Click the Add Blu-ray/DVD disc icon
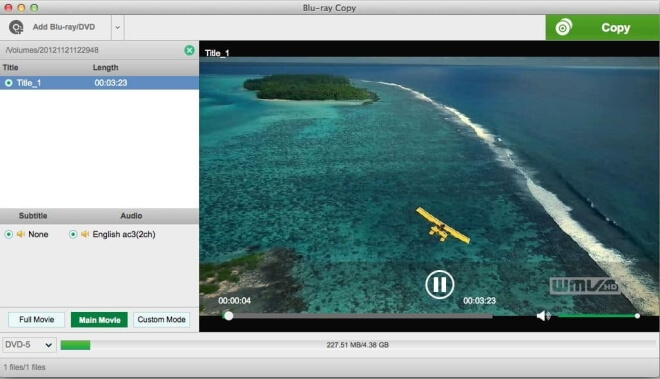 click(16, 27)
